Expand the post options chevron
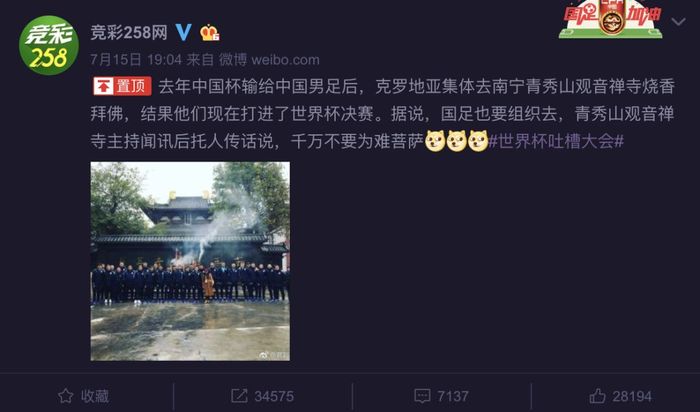This screenshot has width=700, height=412. coord(678,21)
